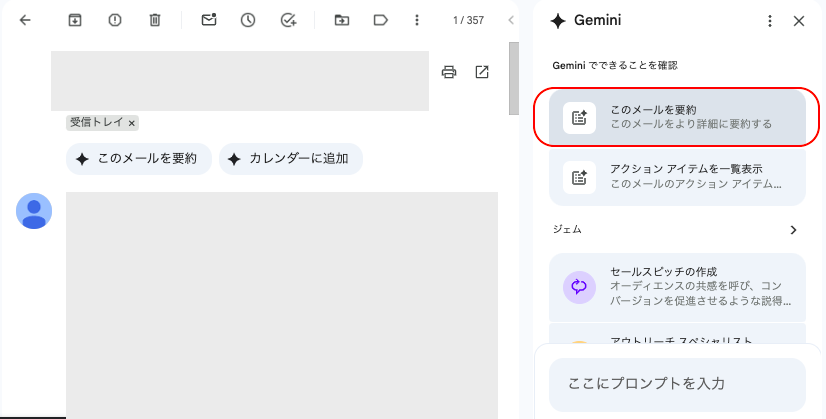Move email to a folder
The image size is (826, 419).
[x=342, y=20]
